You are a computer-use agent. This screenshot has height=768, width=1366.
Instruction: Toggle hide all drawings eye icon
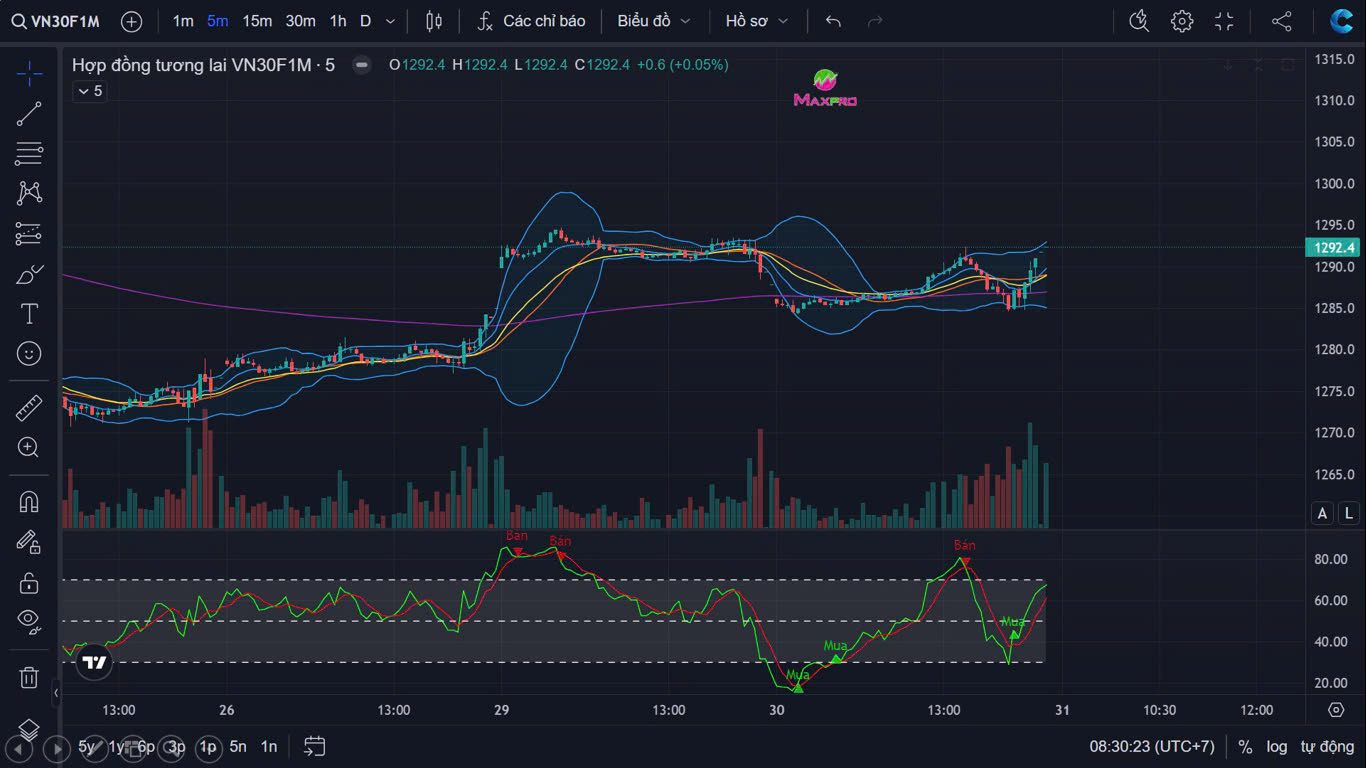29,621
